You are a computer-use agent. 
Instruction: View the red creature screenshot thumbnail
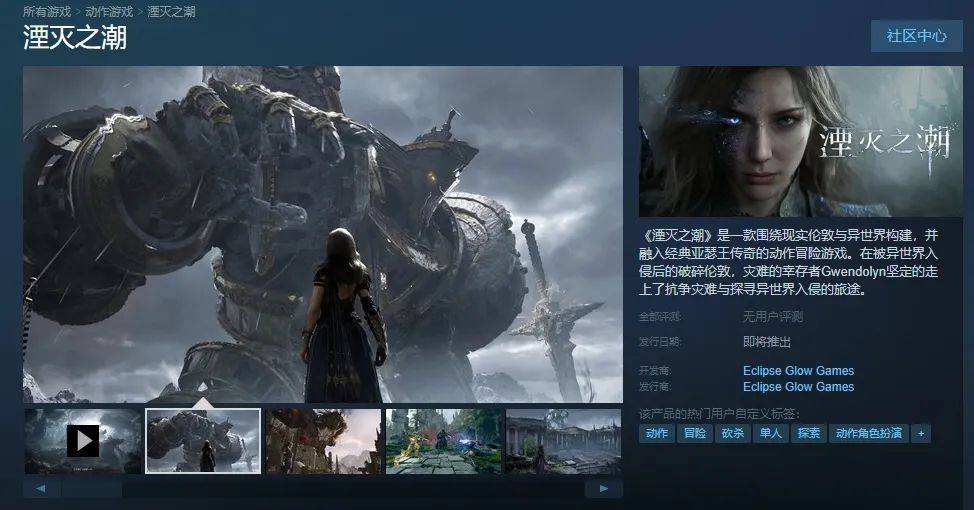point(324,441)
